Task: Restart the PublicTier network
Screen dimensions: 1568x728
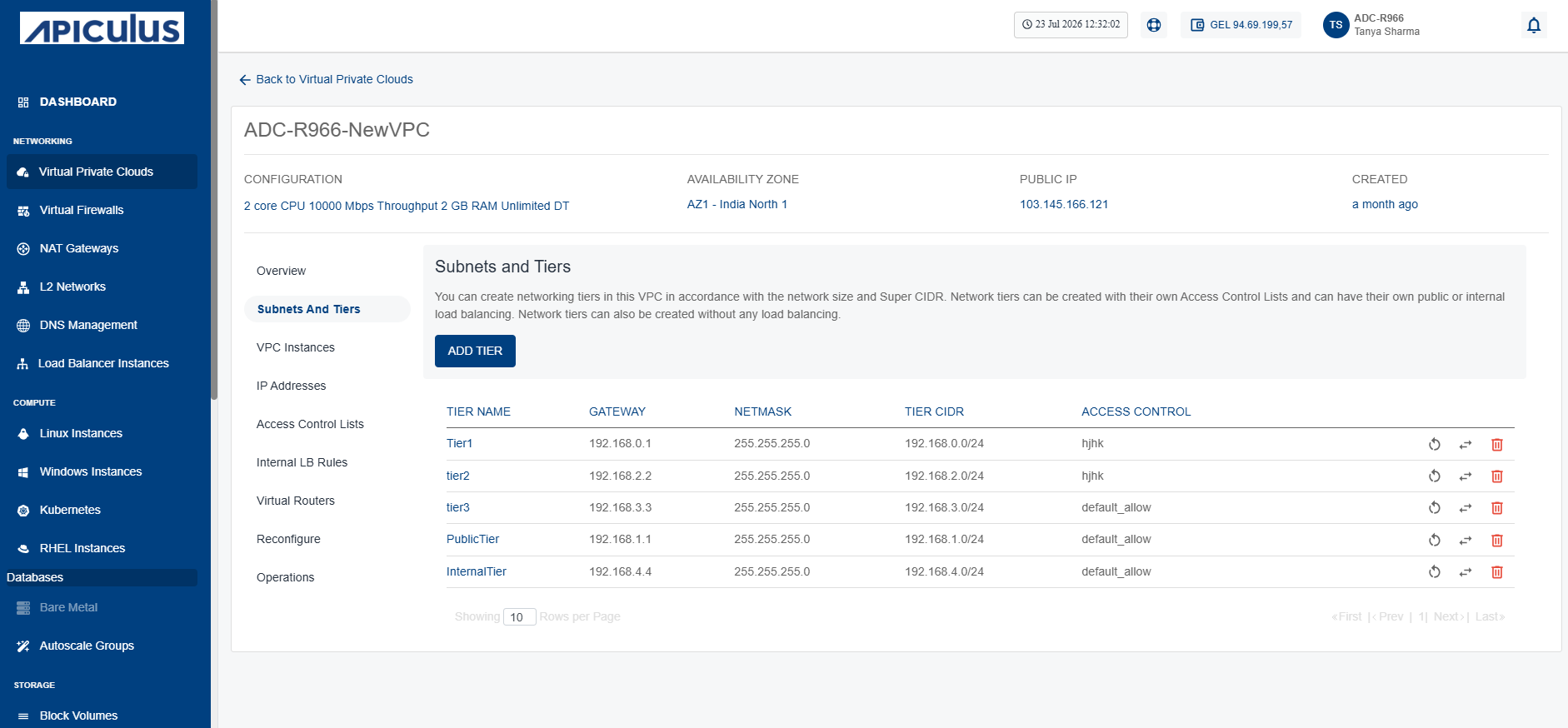Action: pyautogui.click(x=1434, y=540)
